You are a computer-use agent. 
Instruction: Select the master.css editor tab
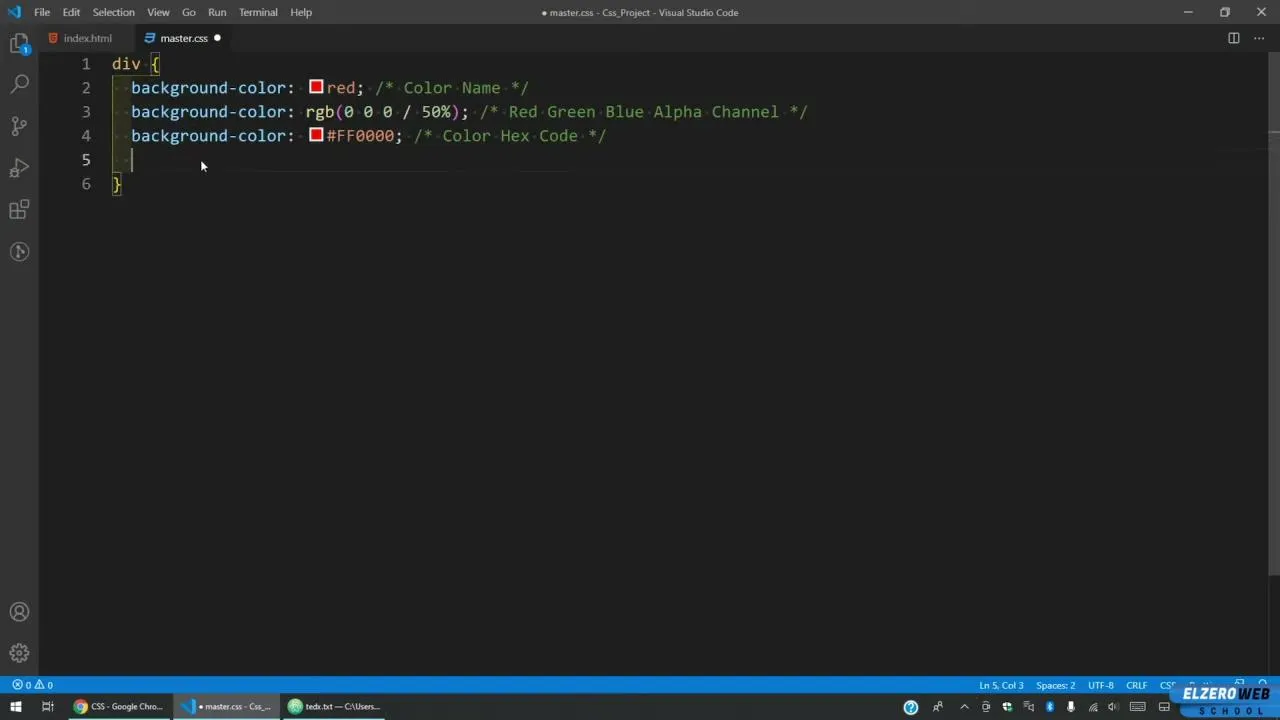pos(184,38)
